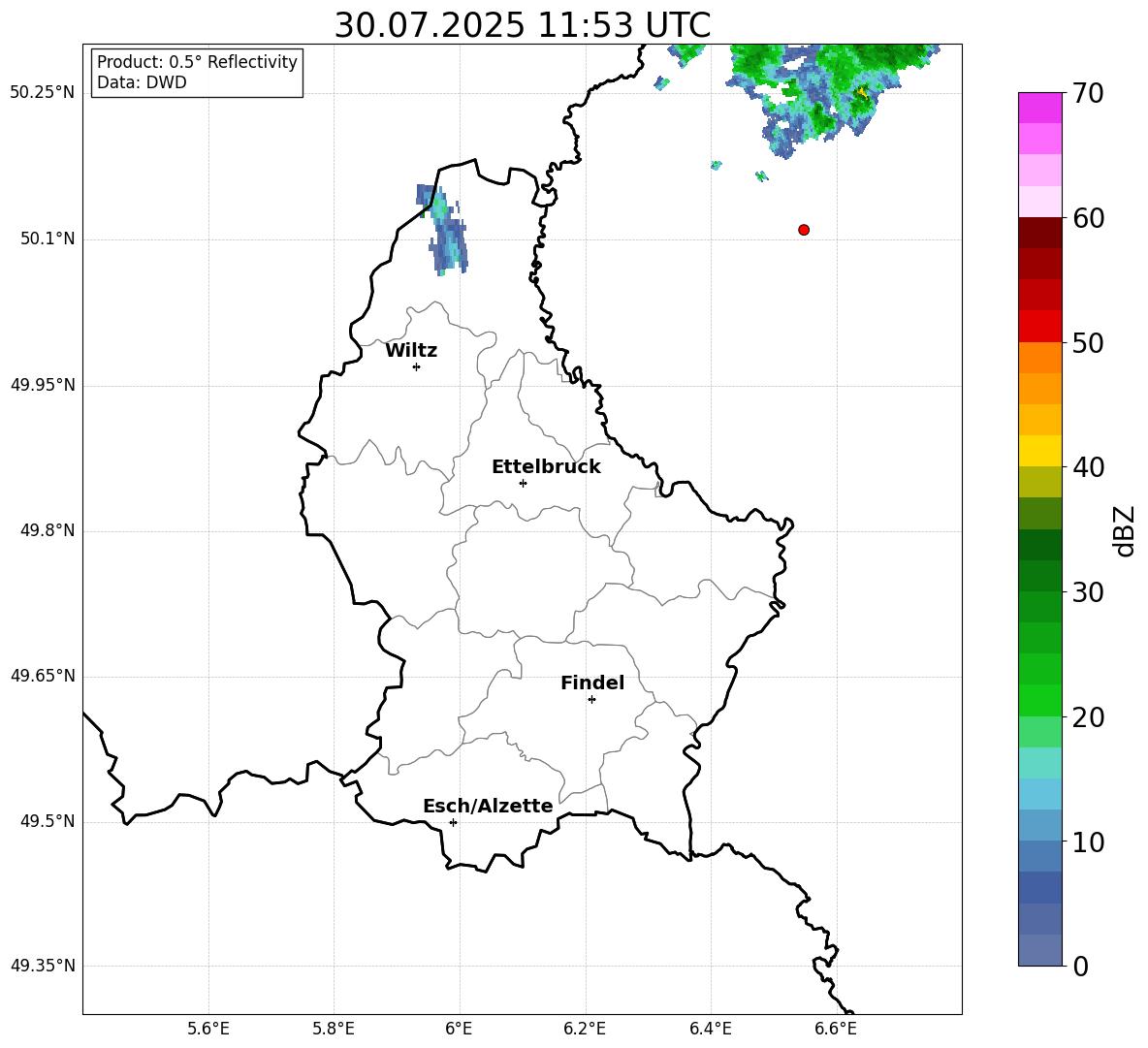Image resolution: width=1148 pixels, height=1048 pixels.
Task: Click the Esch/Alzette label
Action: [x=488, y=806]
